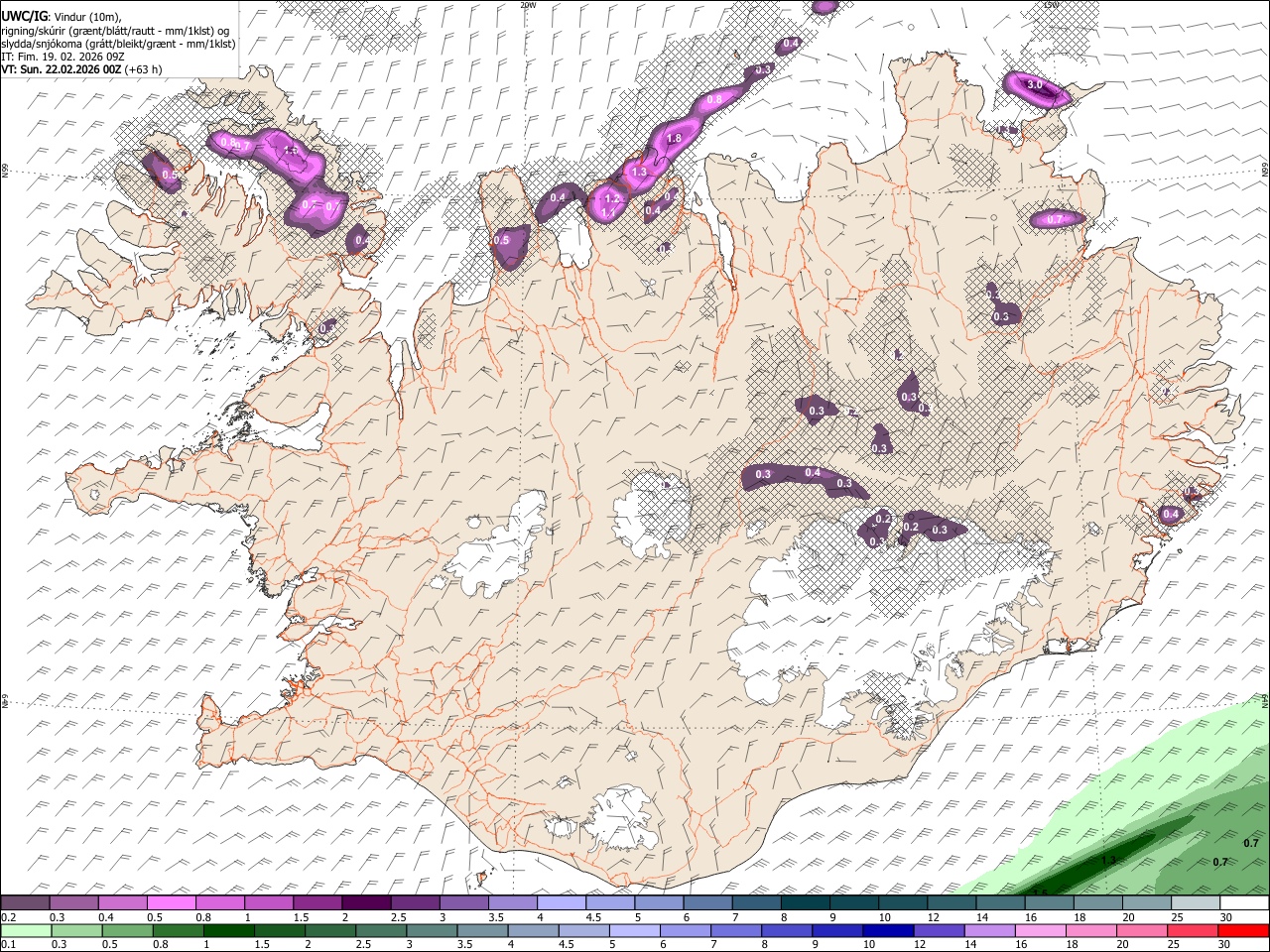1270x952 pixels.
Task: Click the '20W' longitude label at top
Action: tap(528, 5)
